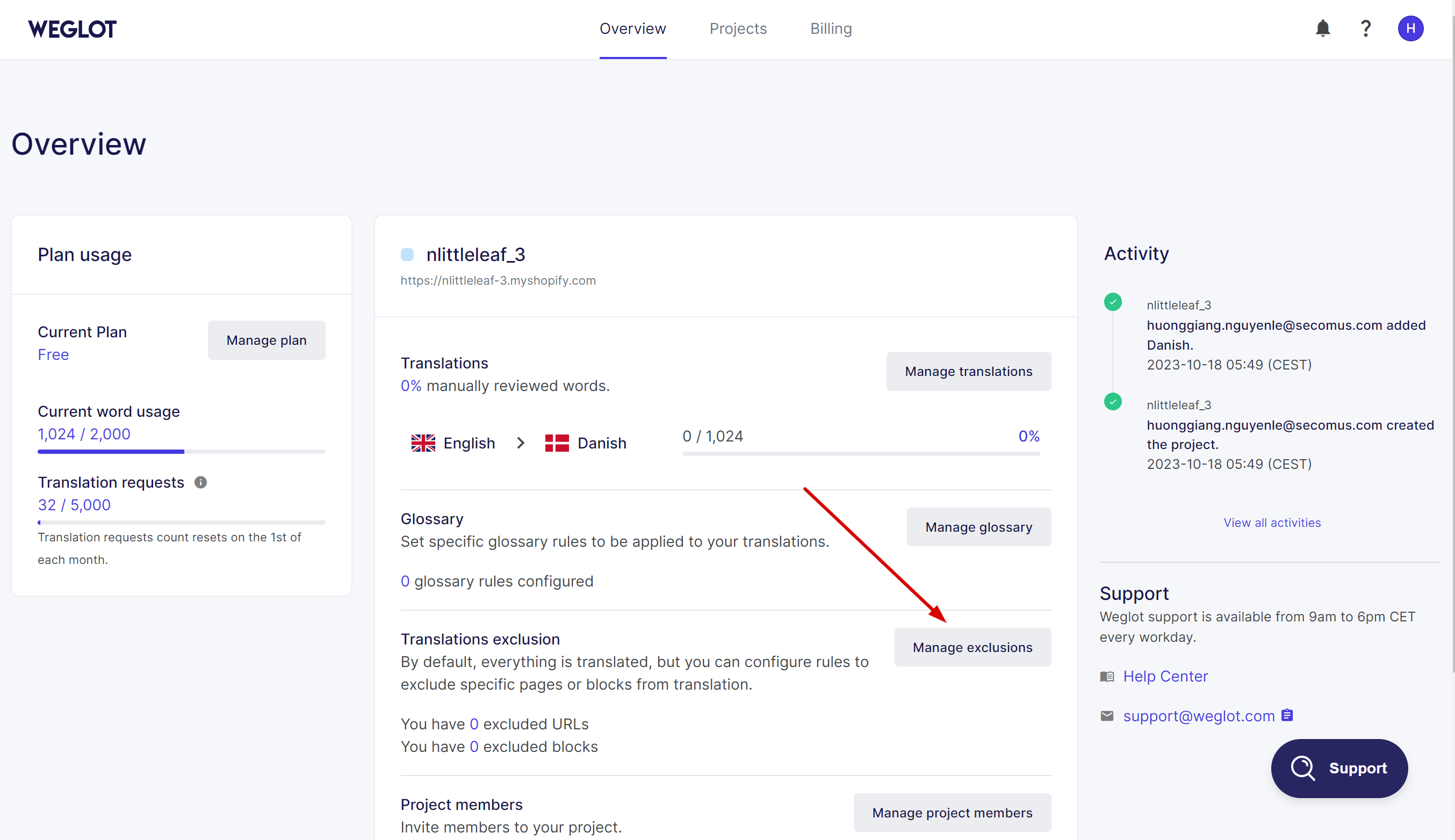Screen dimensions: 1455x840
Task: Open the floating Support chat button
Action: [x=1339, y=768]
